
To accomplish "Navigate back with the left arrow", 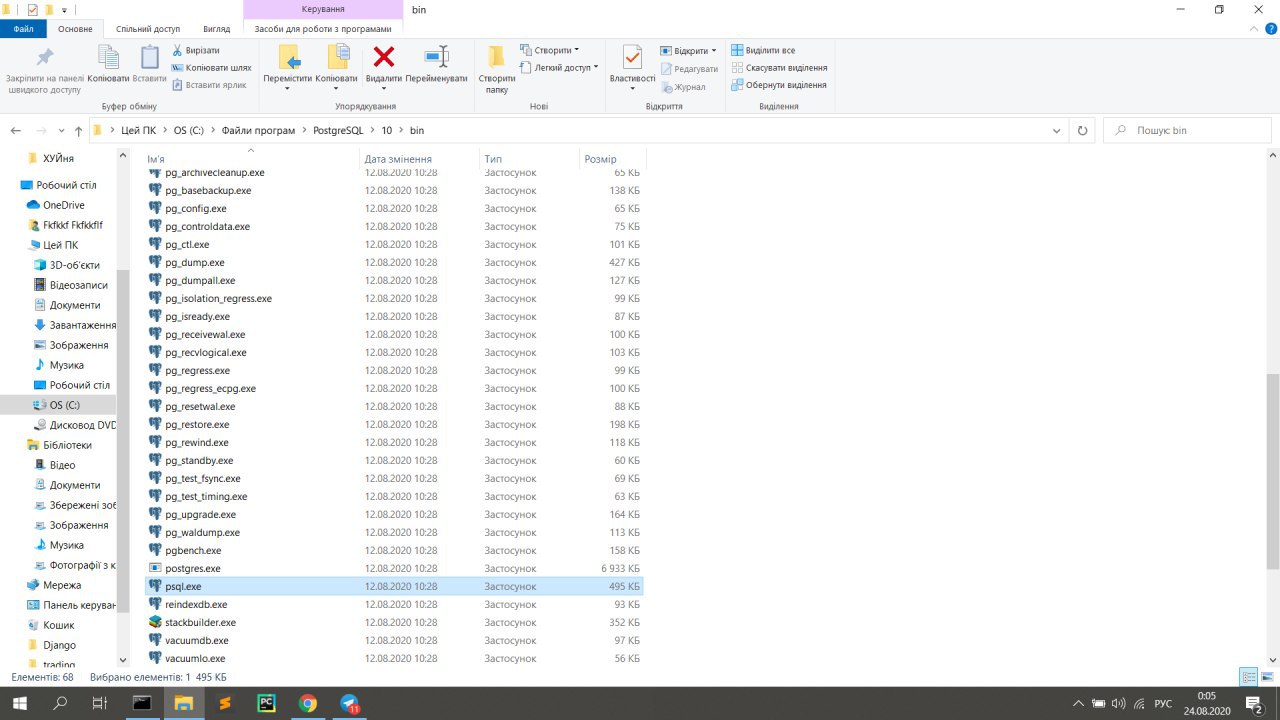I will point(16,131).
